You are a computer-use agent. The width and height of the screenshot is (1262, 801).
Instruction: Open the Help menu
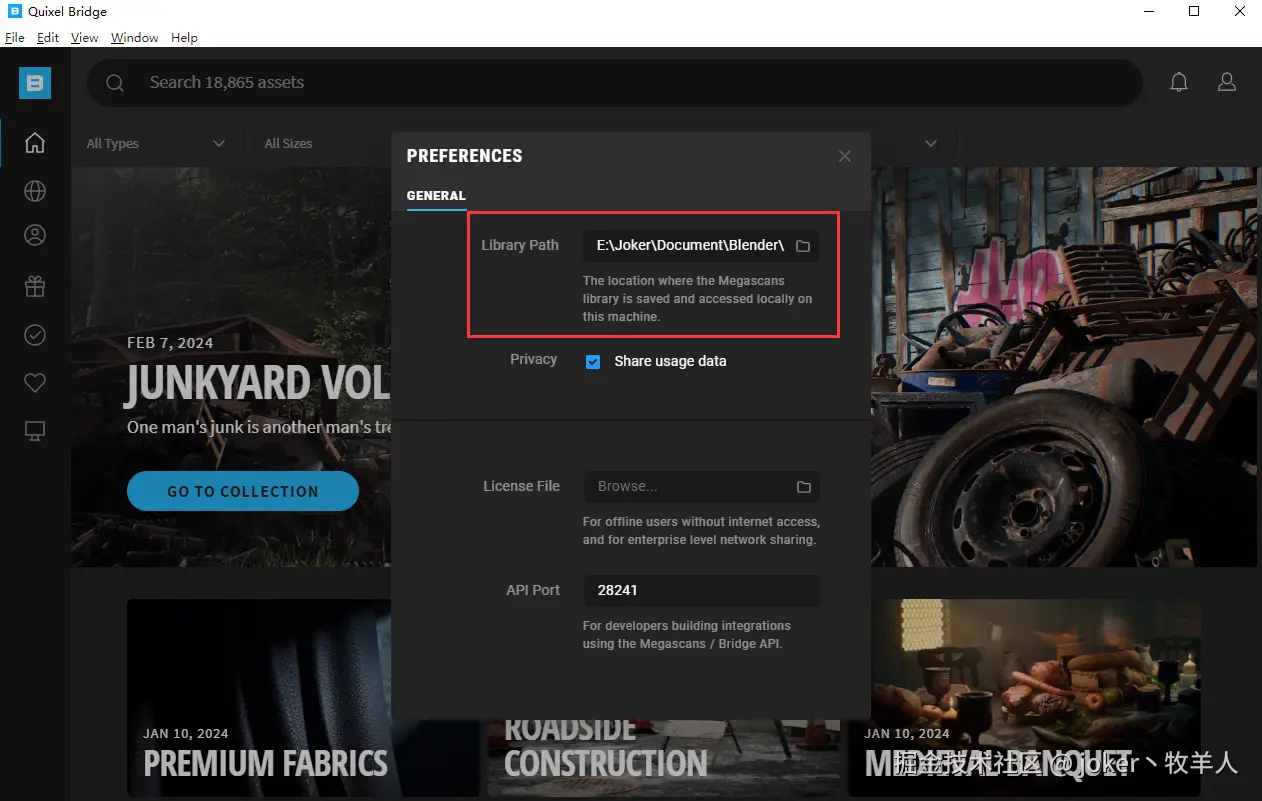[x=185, y=37]
